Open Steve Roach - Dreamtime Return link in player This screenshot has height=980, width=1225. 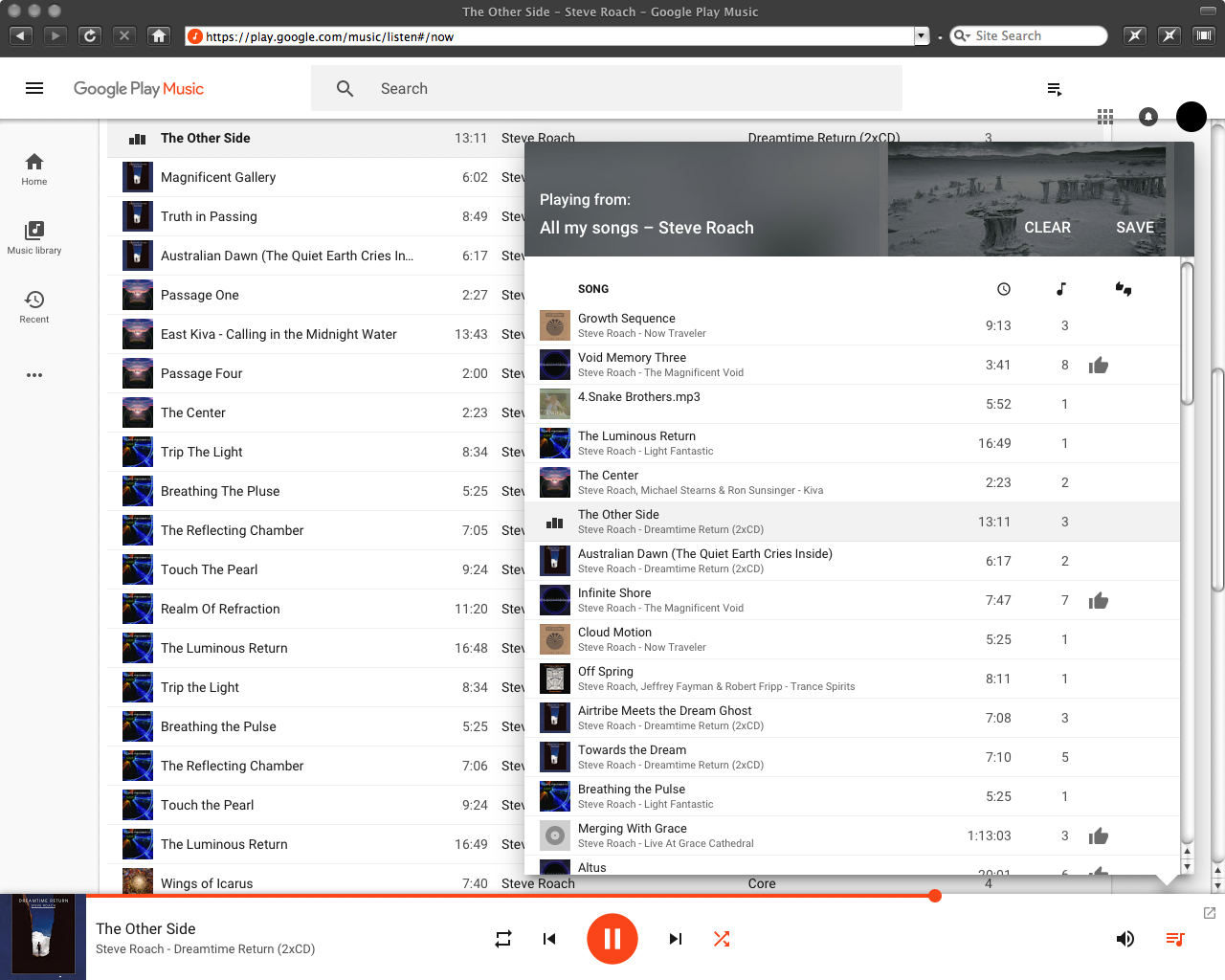point(205,949)
